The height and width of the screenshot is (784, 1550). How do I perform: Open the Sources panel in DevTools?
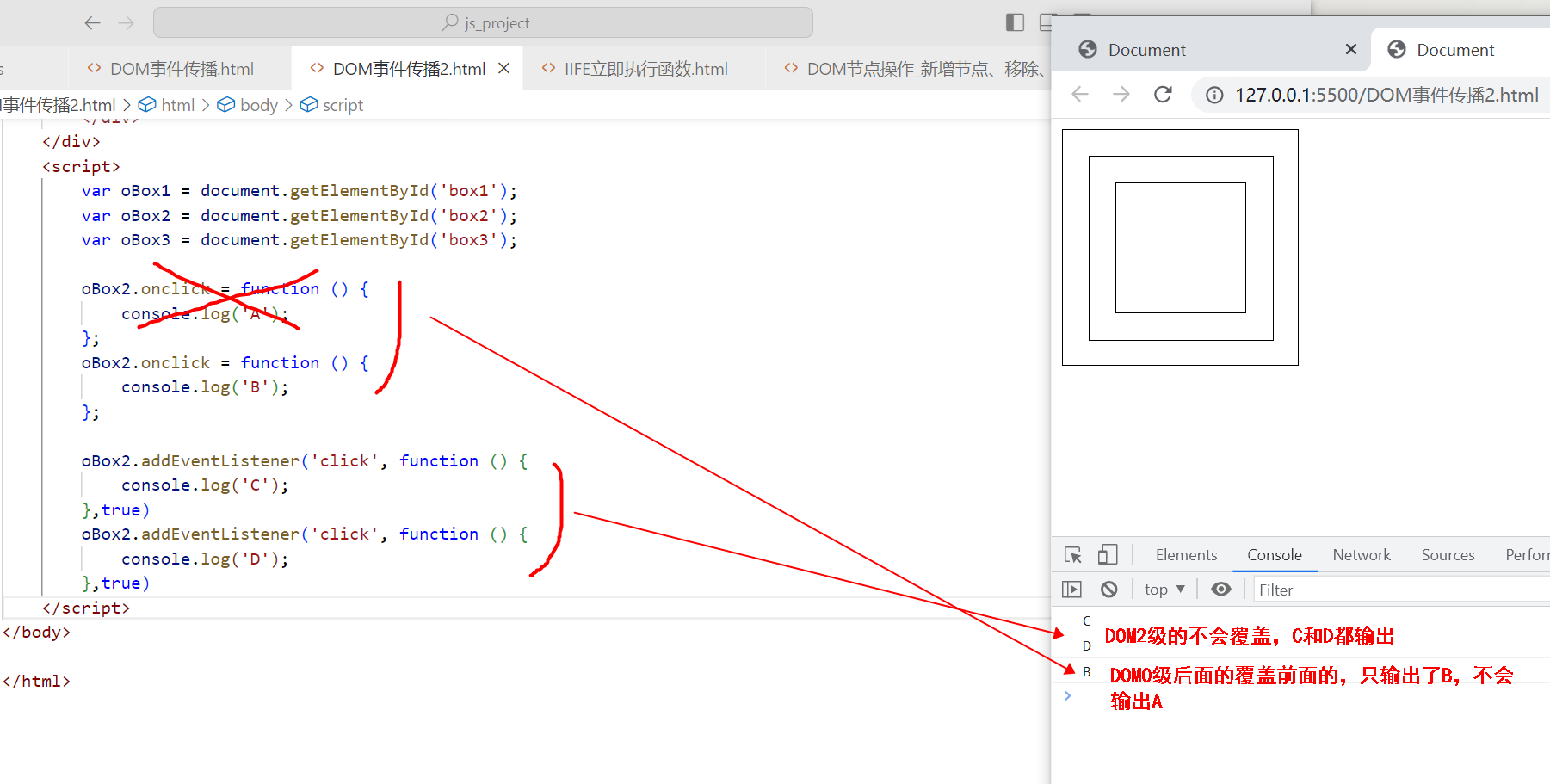point(1448,555)
